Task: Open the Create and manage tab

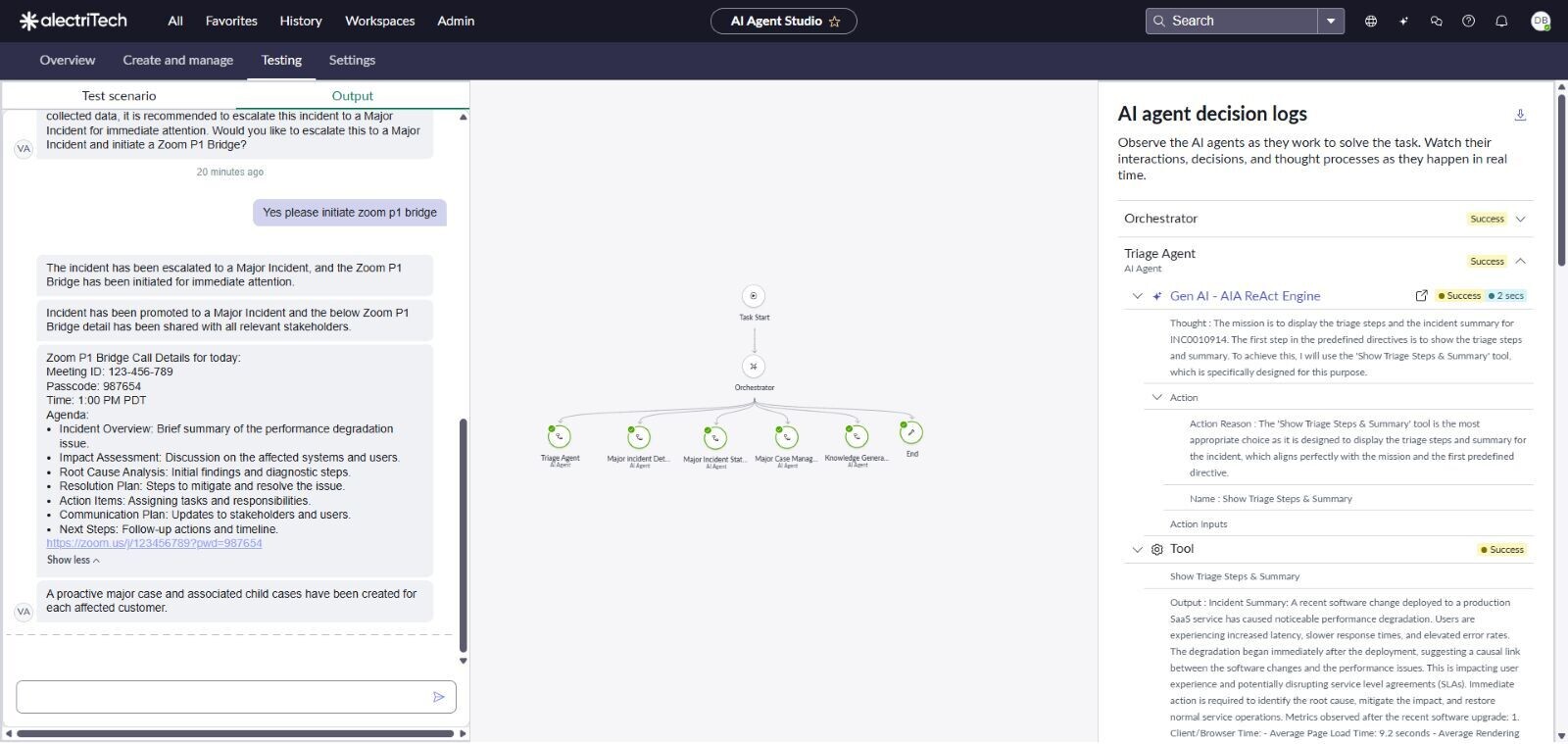Action: (x=177, y=60)
